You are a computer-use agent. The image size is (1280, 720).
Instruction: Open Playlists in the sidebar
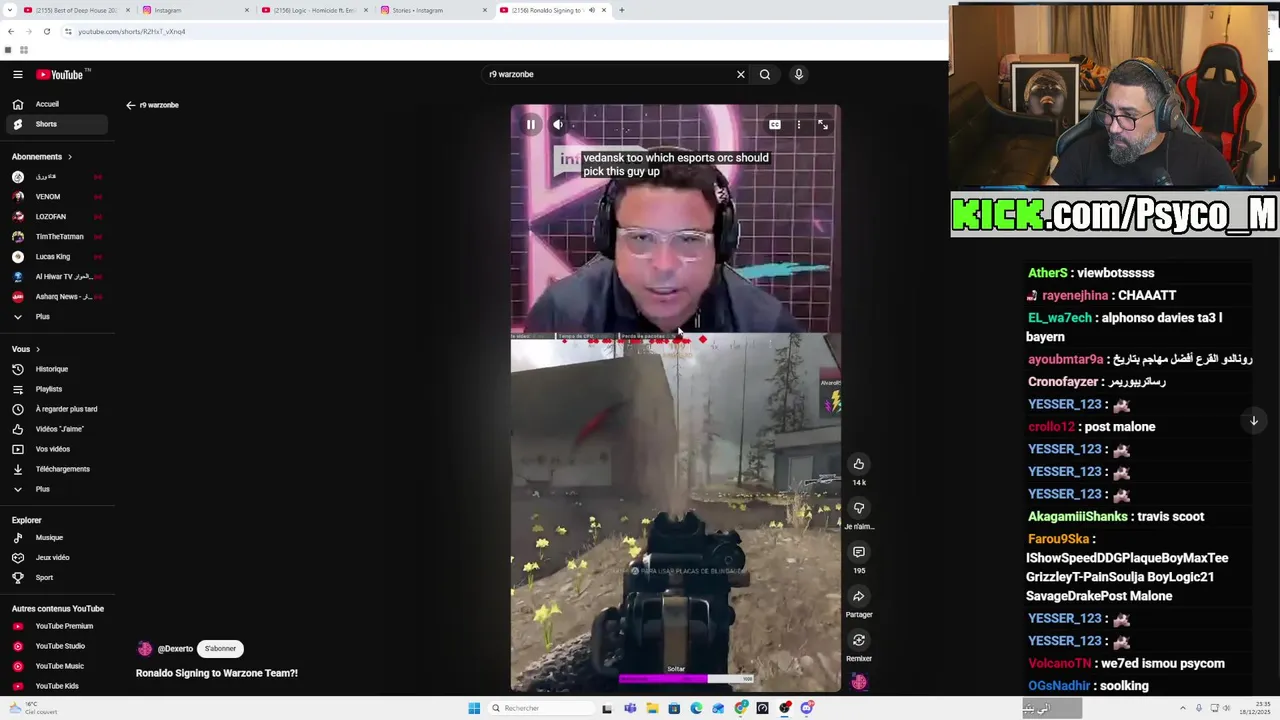(x=56, y=389)
